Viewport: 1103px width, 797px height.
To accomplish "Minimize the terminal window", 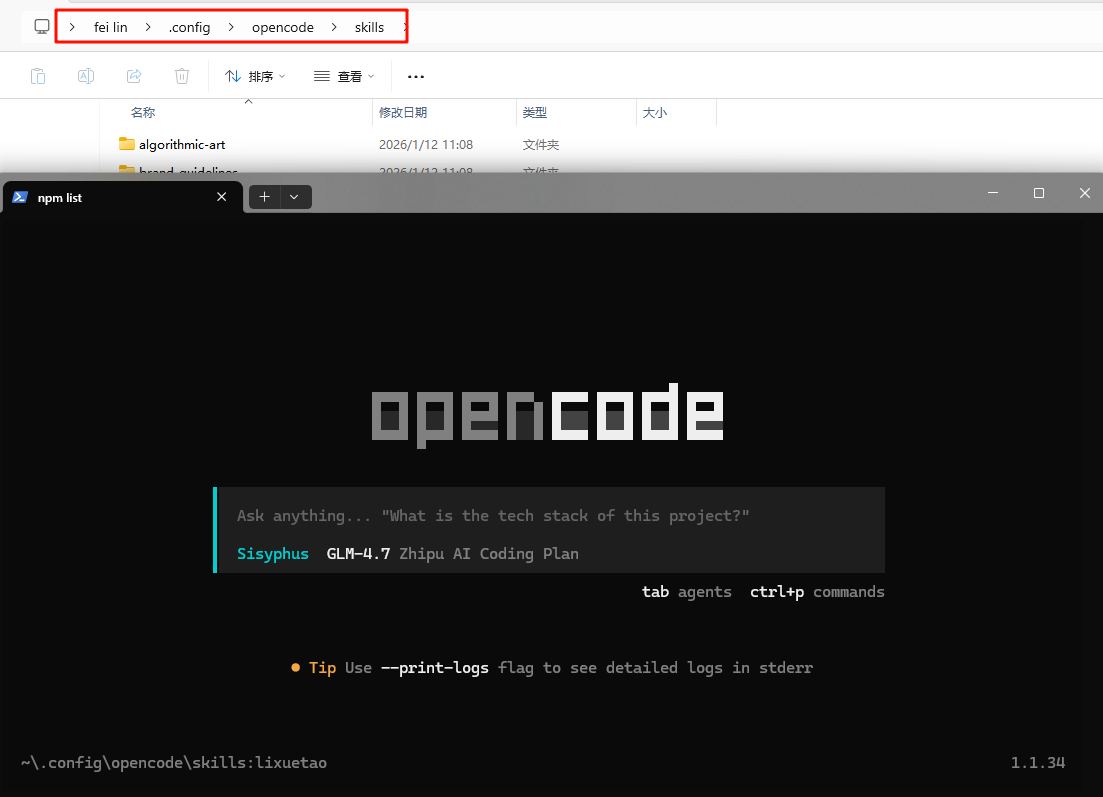I will 993,193.
